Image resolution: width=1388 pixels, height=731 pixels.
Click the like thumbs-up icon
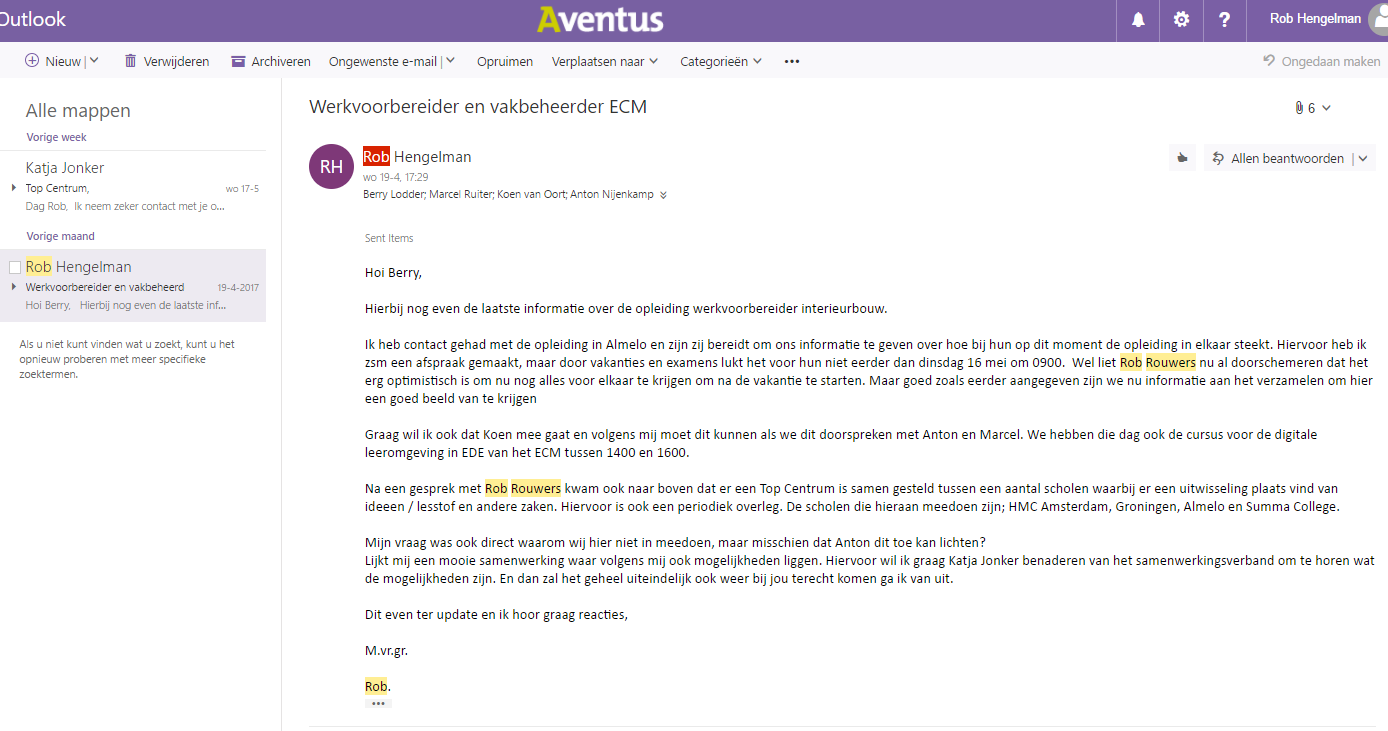click(x=1182, y=158)
